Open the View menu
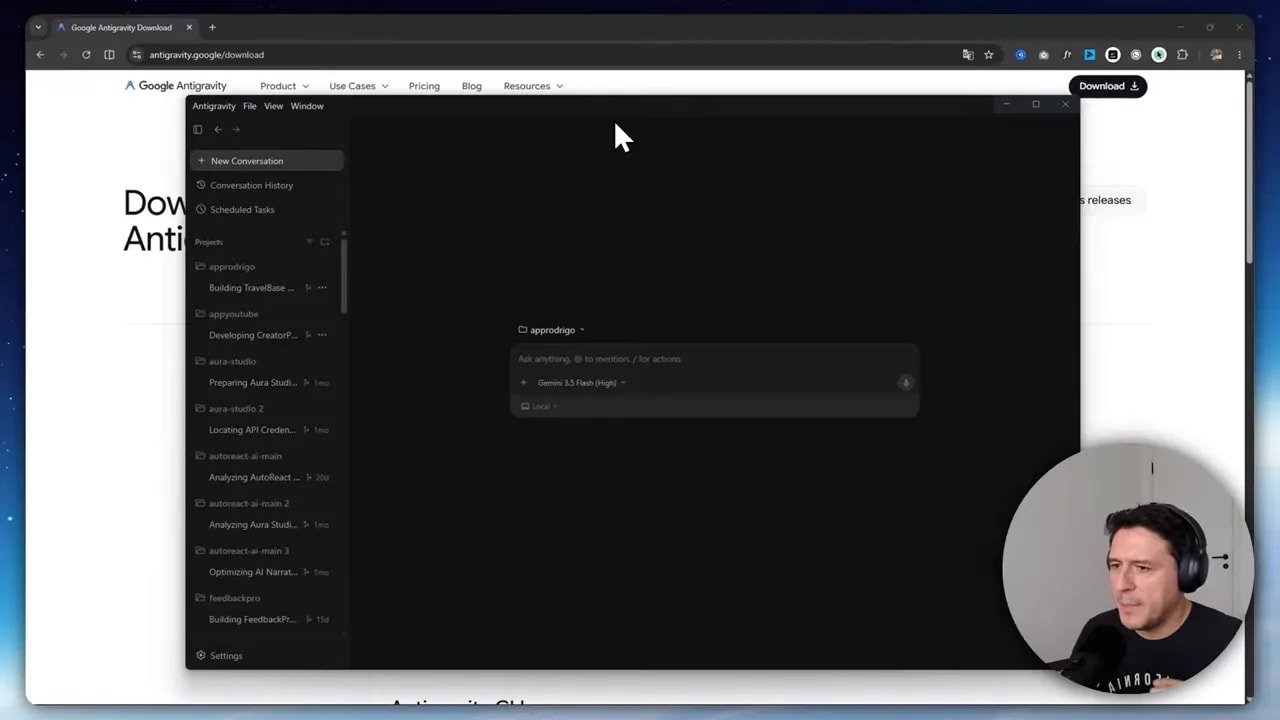Image resolution: width=1280 pixels, height=720 pixels. (x=273, y=106)
